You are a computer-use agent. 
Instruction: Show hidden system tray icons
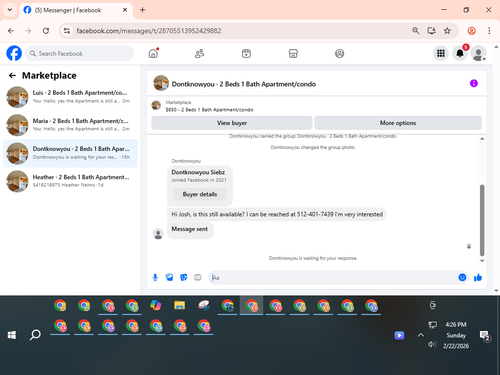pos(421,335)
